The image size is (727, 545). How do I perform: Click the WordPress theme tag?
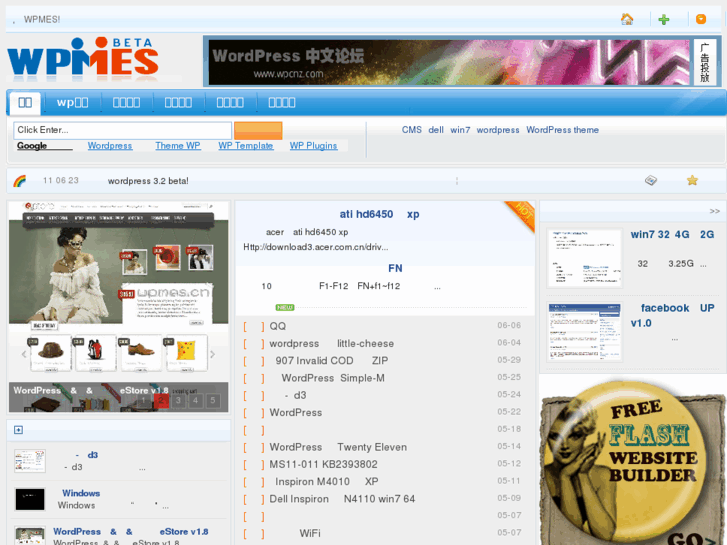[x=562, y=130]
